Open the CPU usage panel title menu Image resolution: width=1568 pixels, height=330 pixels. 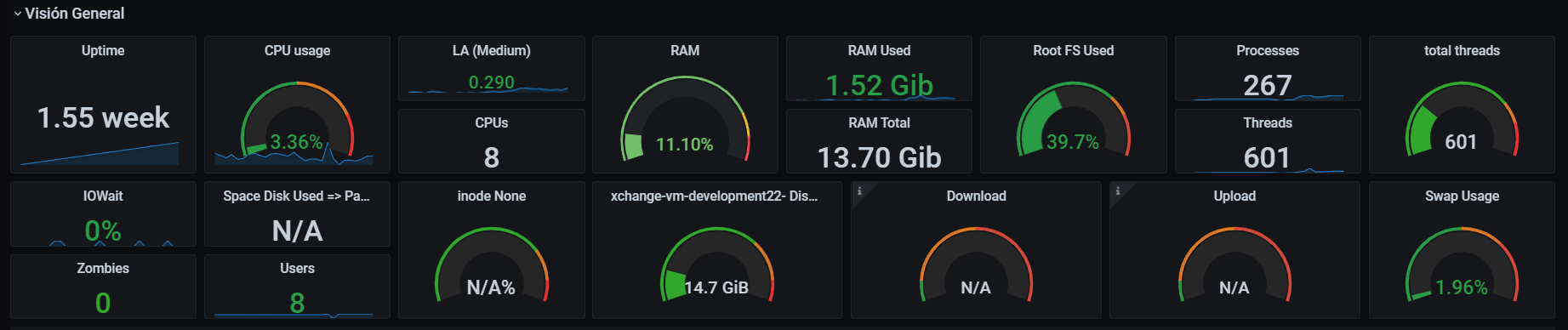point(297,51)
